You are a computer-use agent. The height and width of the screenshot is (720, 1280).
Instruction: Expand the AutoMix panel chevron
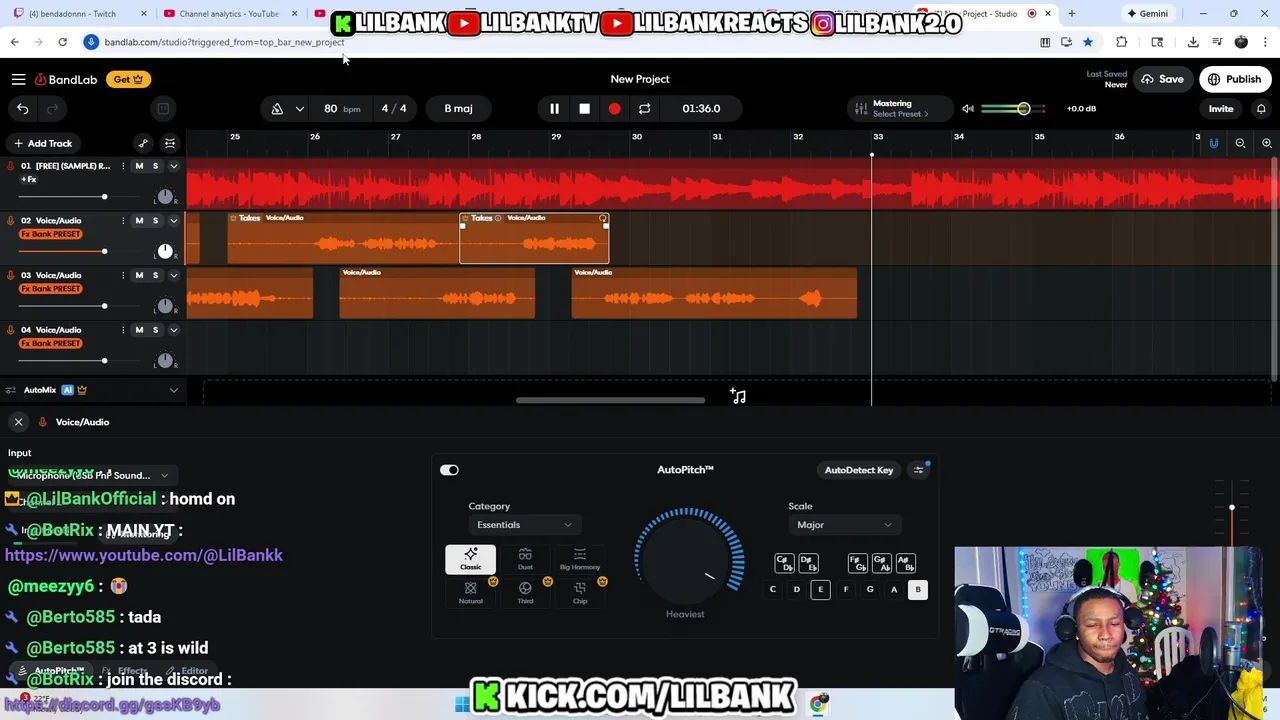coord(173,390)
